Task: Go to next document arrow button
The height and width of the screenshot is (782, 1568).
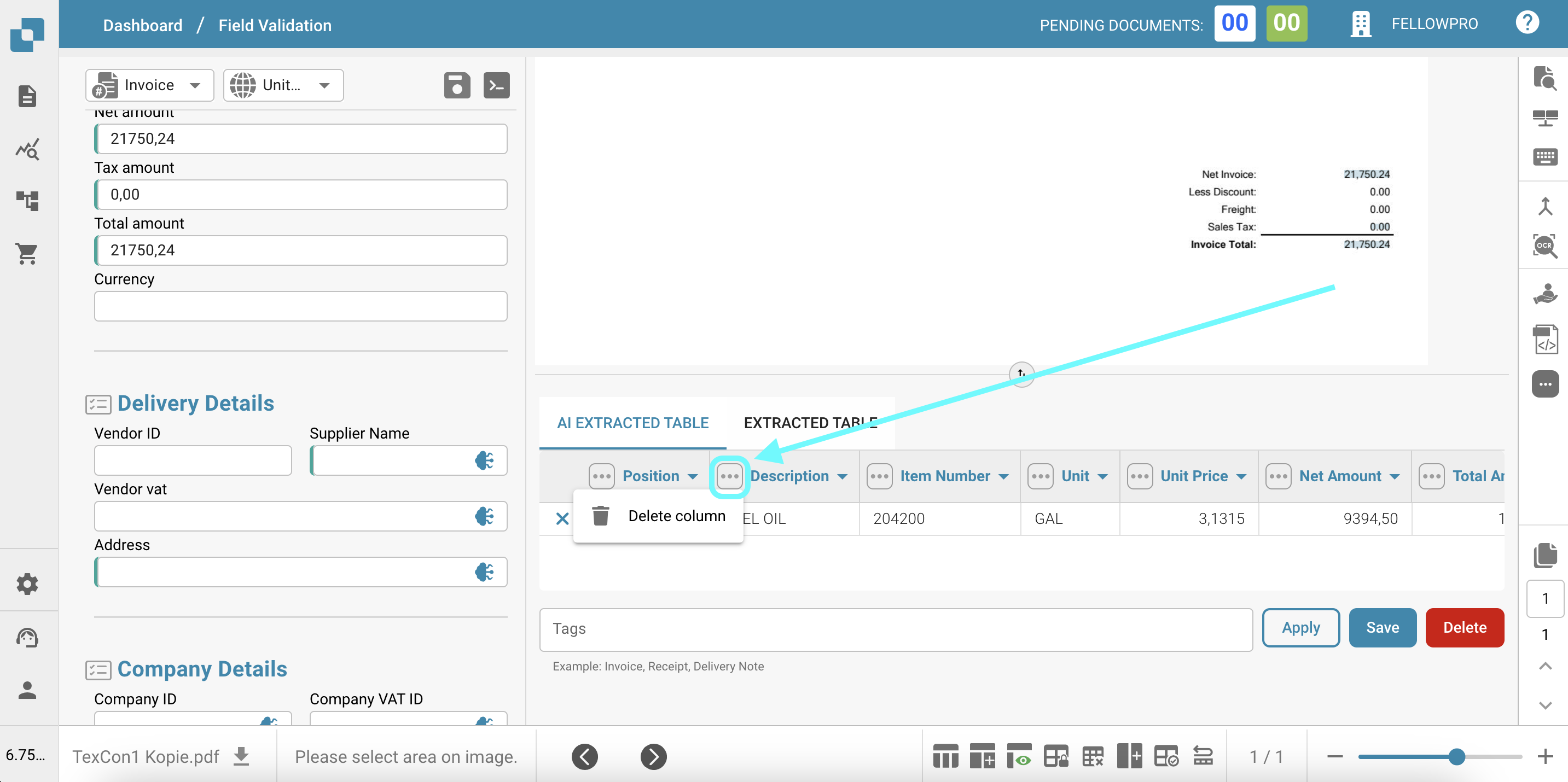Action: coord(653,756)
